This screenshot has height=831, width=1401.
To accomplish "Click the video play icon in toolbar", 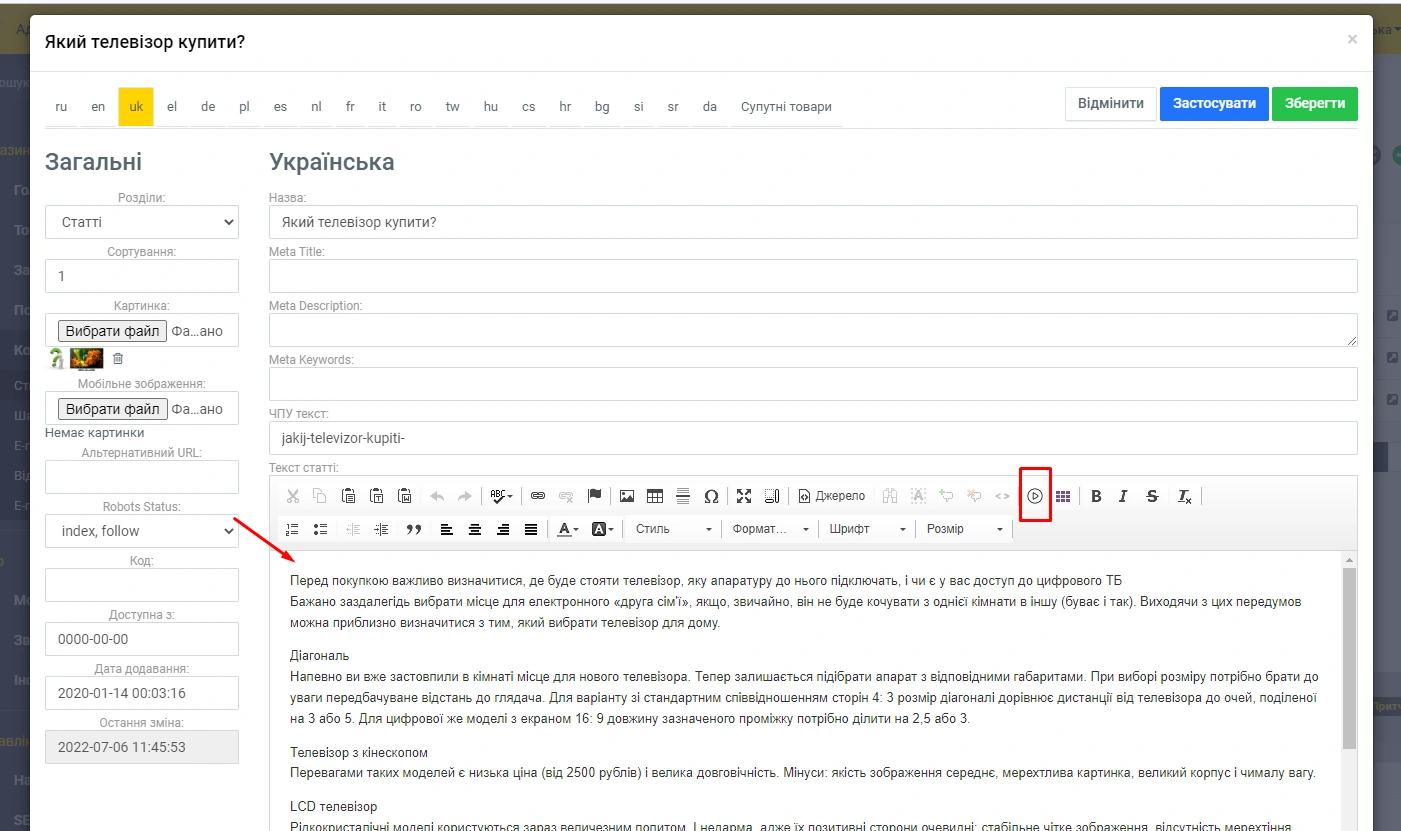I will tap(1035, 496).
